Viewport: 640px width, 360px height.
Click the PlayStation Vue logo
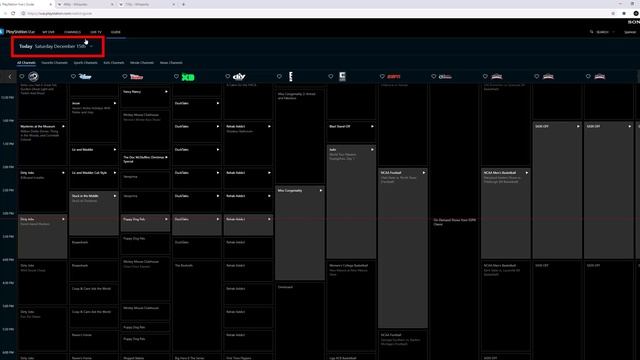coord(18,32)
